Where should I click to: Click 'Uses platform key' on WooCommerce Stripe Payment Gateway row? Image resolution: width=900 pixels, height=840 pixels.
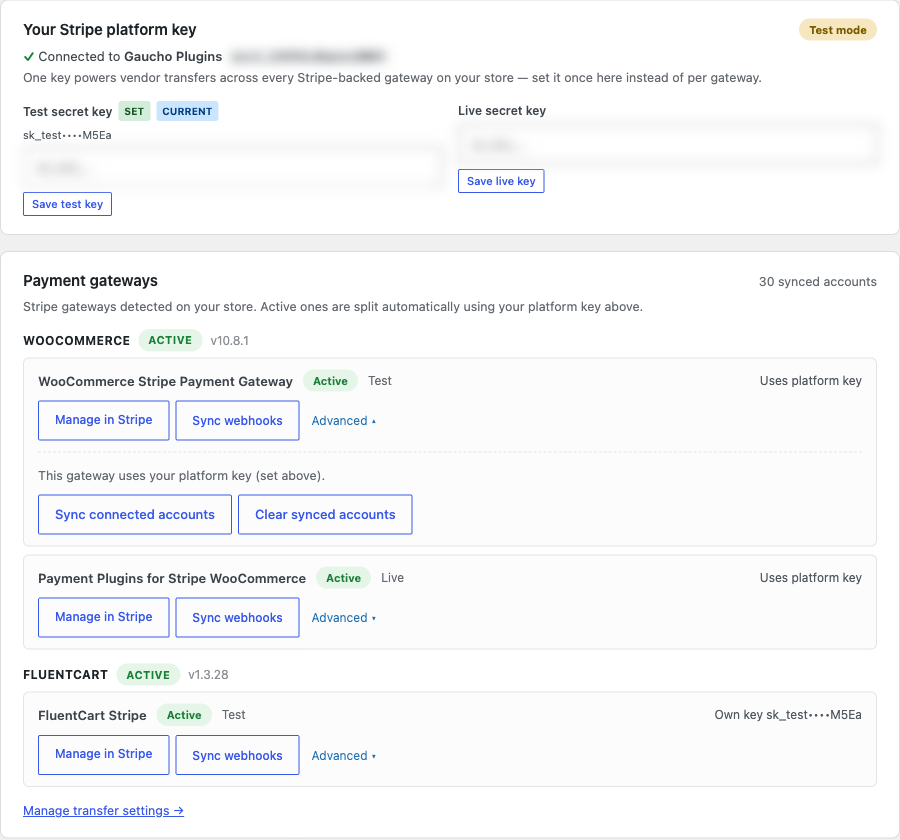click(x=810, y=381)
